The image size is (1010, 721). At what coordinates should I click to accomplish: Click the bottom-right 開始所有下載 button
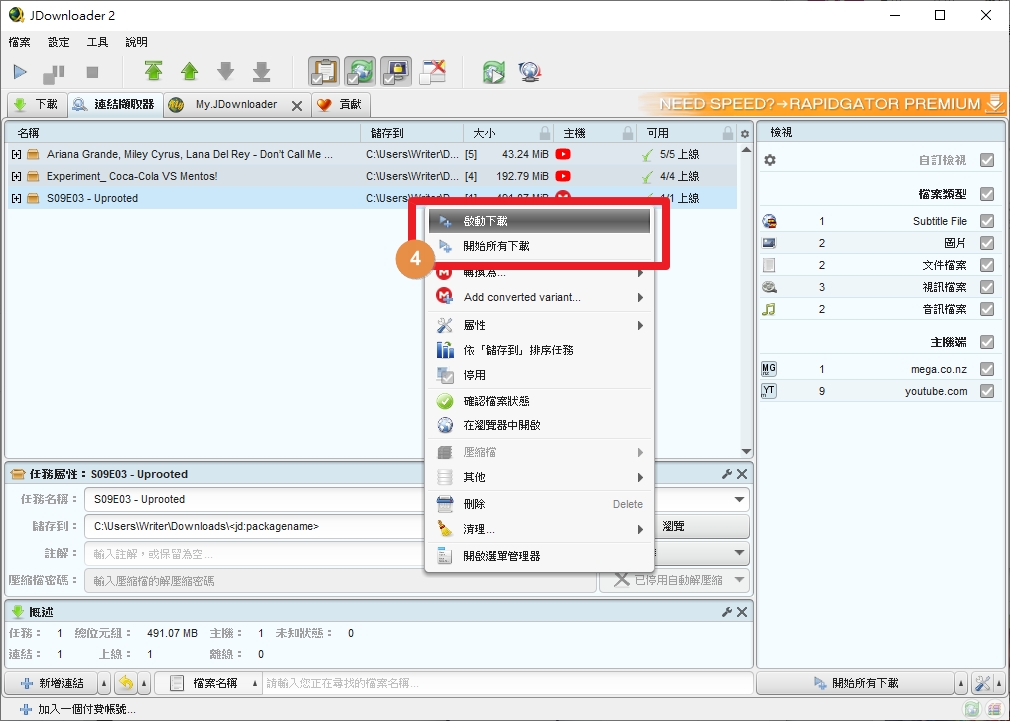coord(855,684)
